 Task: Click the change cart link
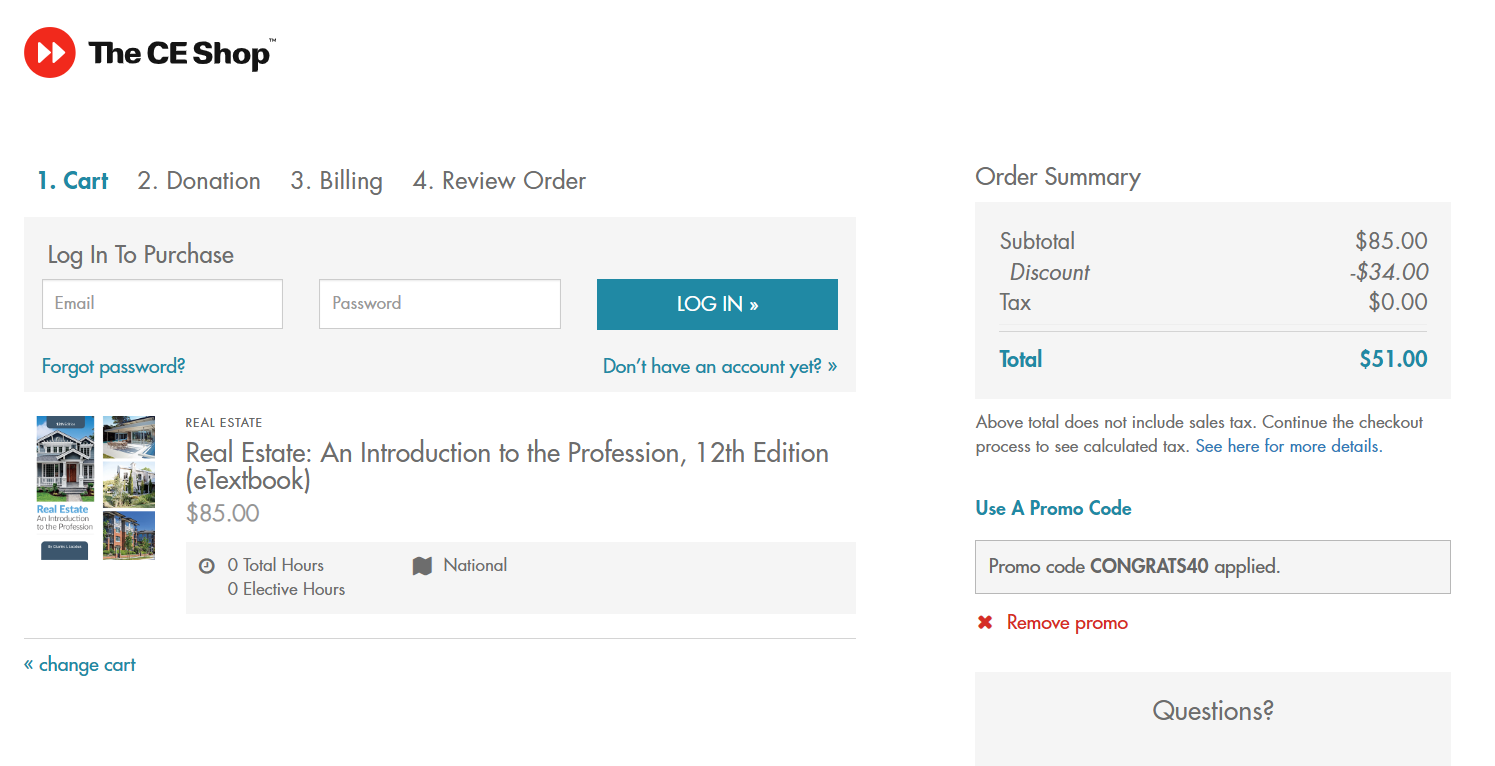point(80,665)
